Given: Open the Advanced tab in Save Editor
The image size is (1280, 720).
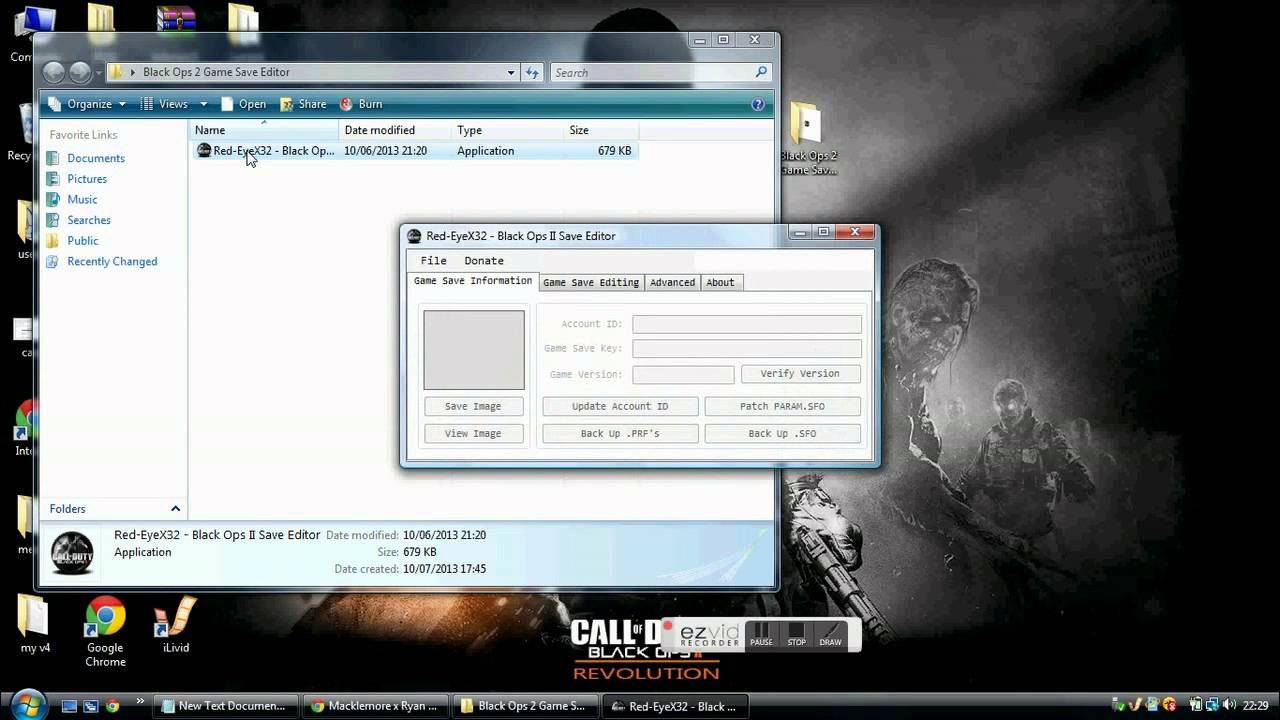Looking at the screenshot, I should [672, 282].
